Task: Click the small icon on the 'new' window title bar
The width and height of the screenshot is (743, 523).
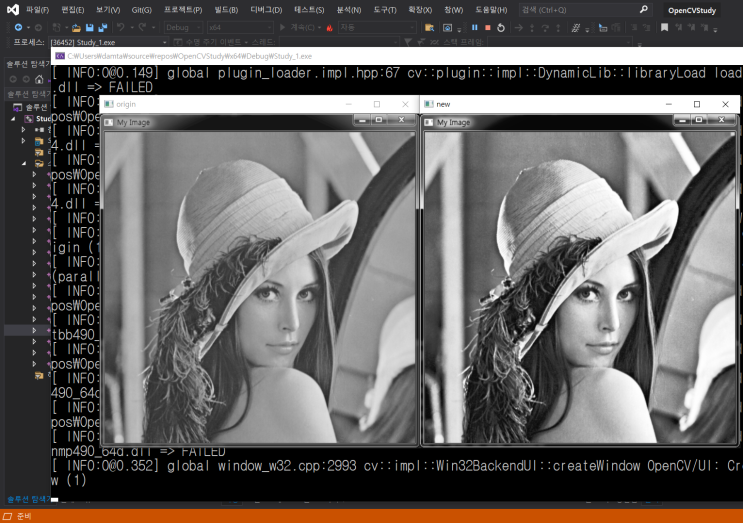Action: [x=429, y=104]
